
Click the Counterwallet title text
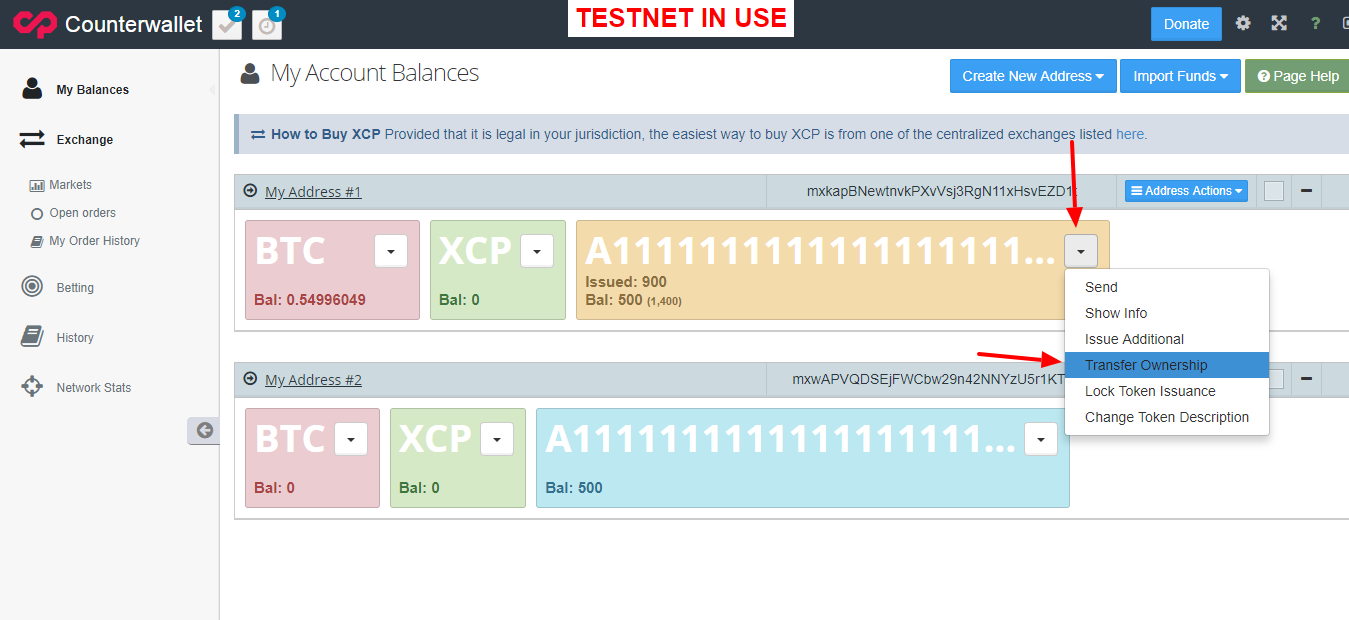134,24
